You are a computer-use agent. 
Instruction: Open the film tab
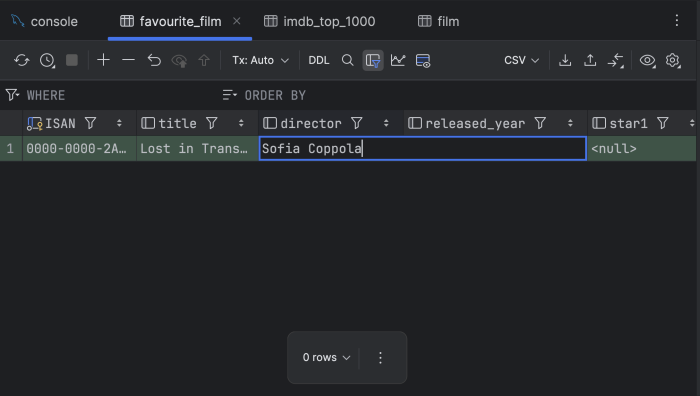438,21
